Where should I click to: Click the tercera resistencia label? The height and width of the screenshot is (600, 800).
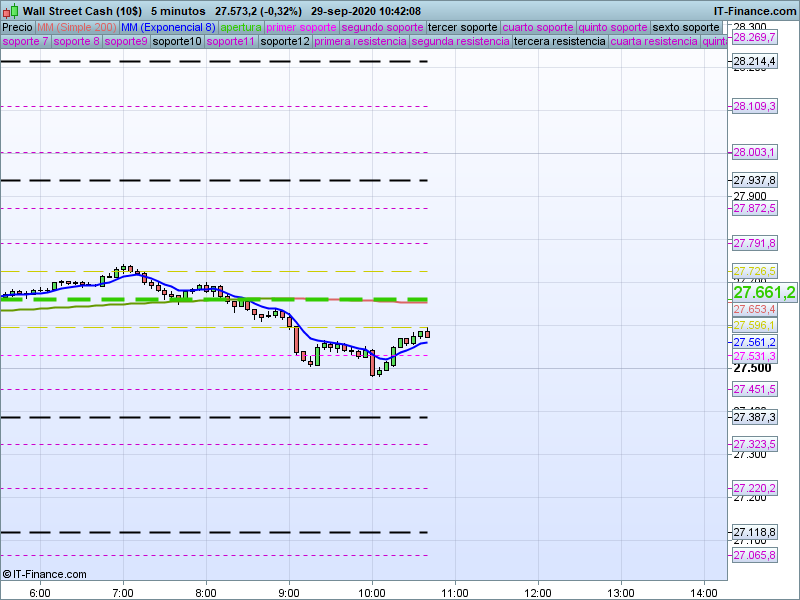tap(559, 41)
